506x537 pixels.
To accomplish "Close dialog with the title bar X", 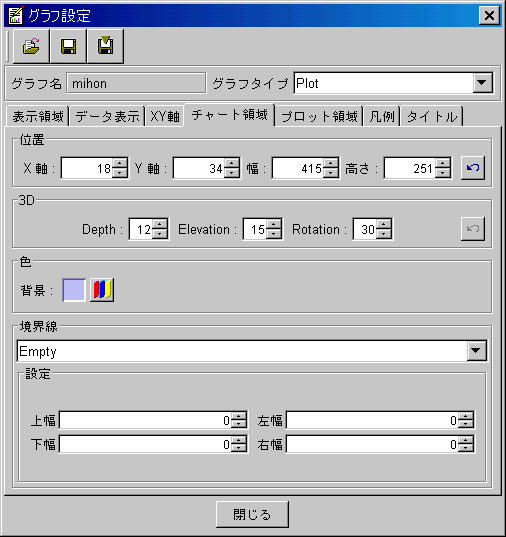I will [x=489, y=15].
